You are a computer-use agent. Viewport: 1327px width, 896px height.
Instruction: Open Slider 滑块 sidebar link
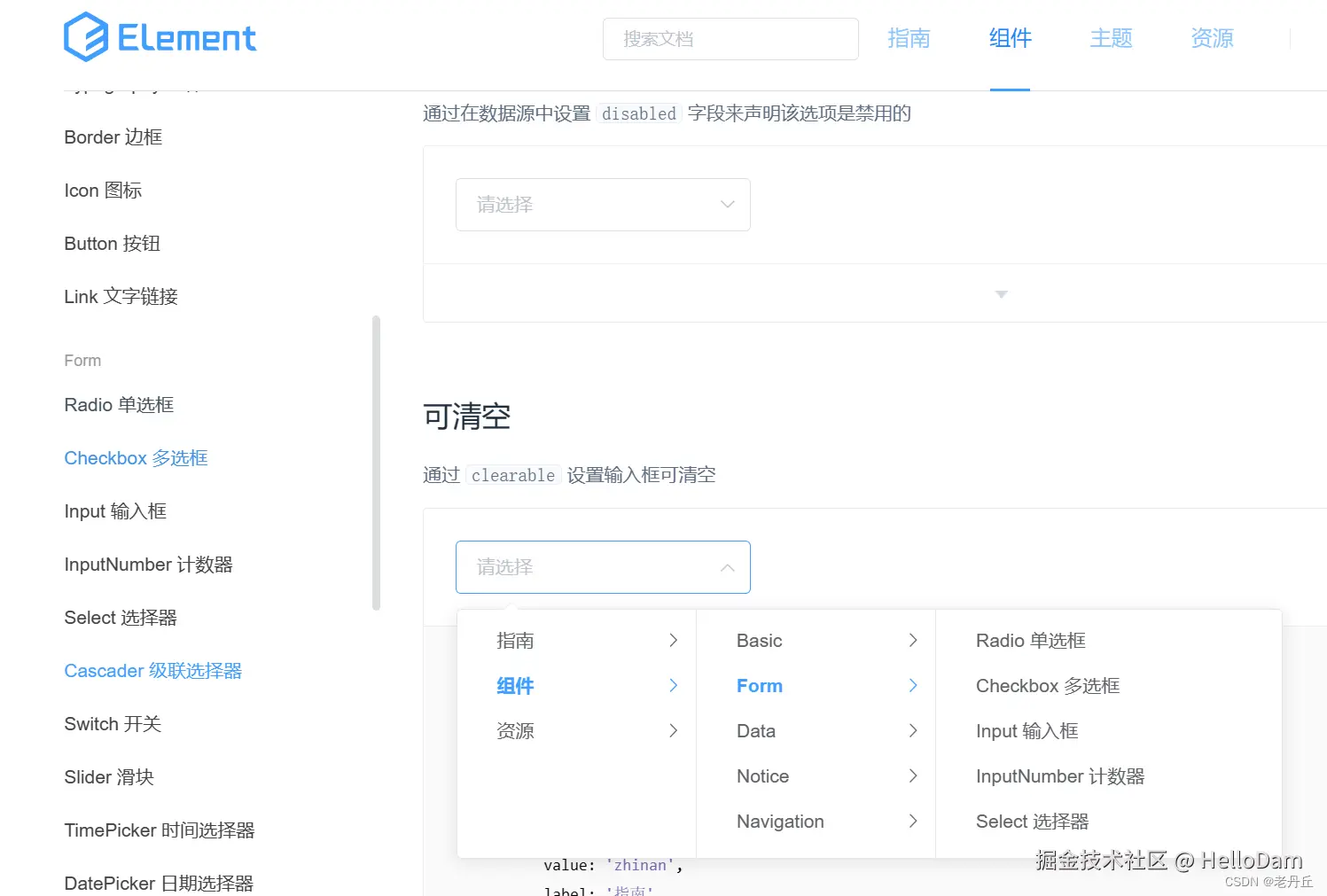point(109,777)
